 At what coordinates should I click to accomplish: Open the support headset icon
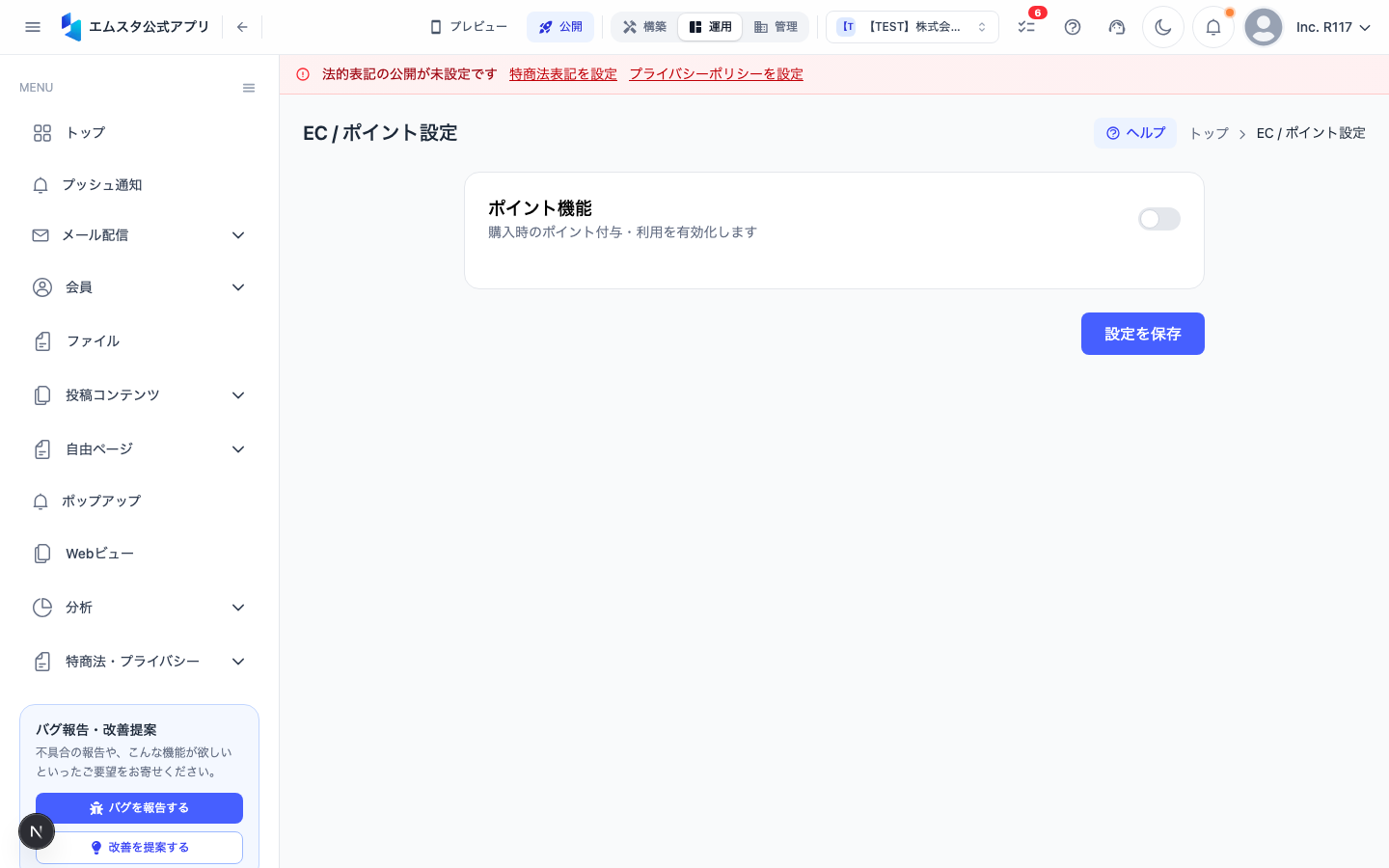[1117, 27]
